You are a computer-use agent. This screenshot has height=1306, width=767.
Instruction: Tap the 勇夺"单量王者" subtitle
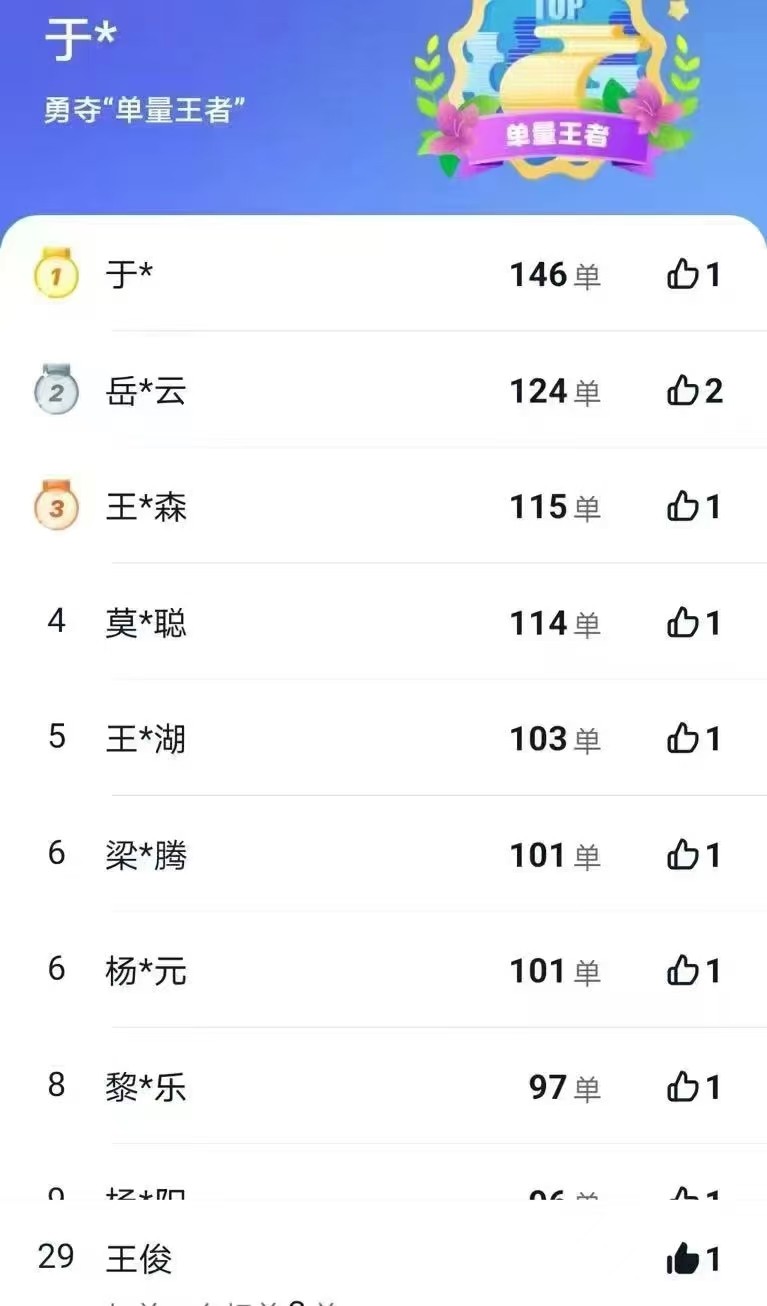point(146,109)
